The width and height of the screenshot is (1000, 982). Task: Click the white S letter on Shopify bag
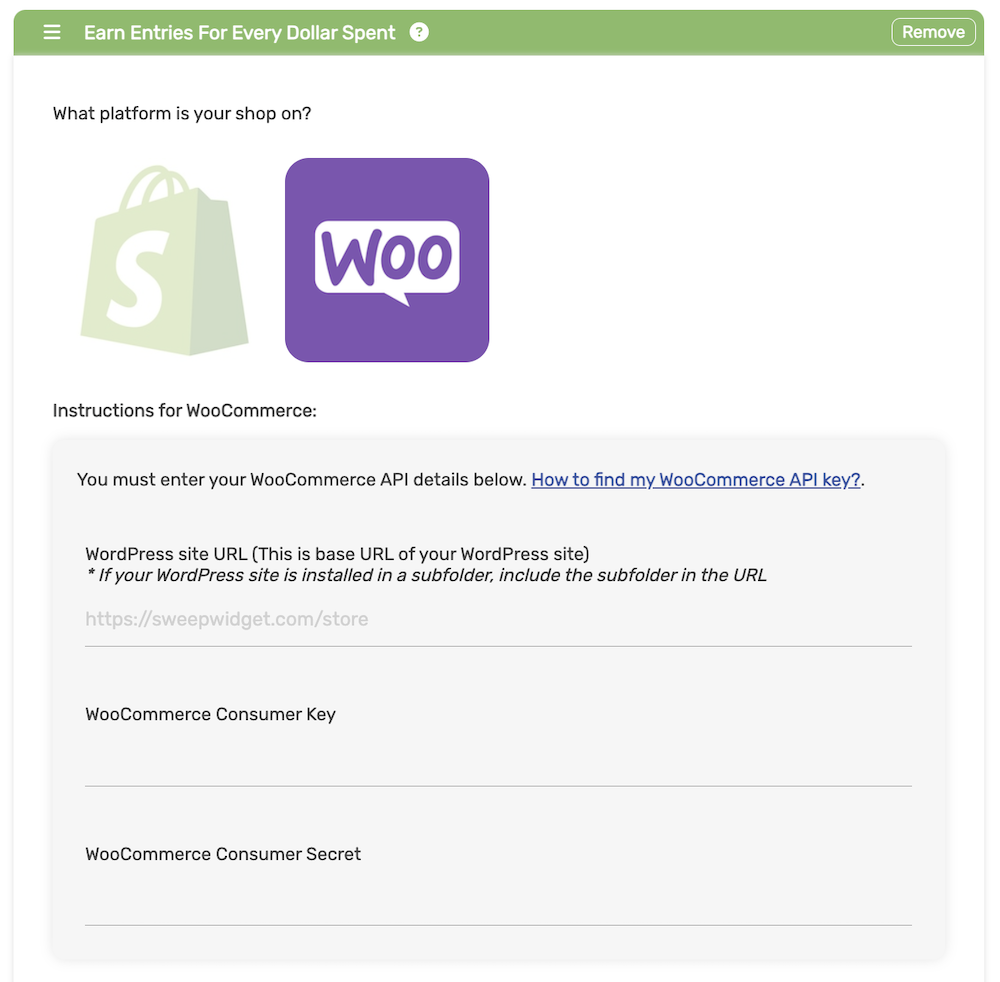point(139,279)
